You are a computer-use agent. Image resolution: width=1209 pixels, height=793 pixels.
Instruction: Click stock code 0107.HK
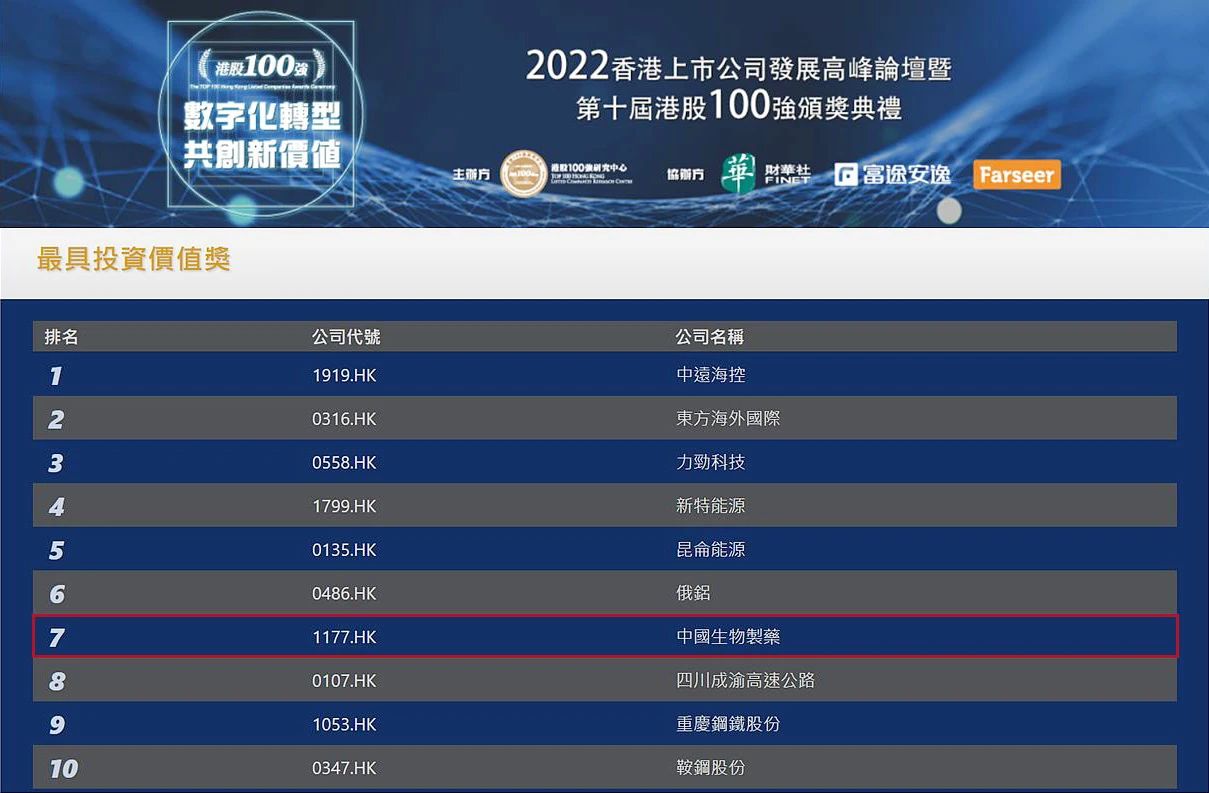344,681
